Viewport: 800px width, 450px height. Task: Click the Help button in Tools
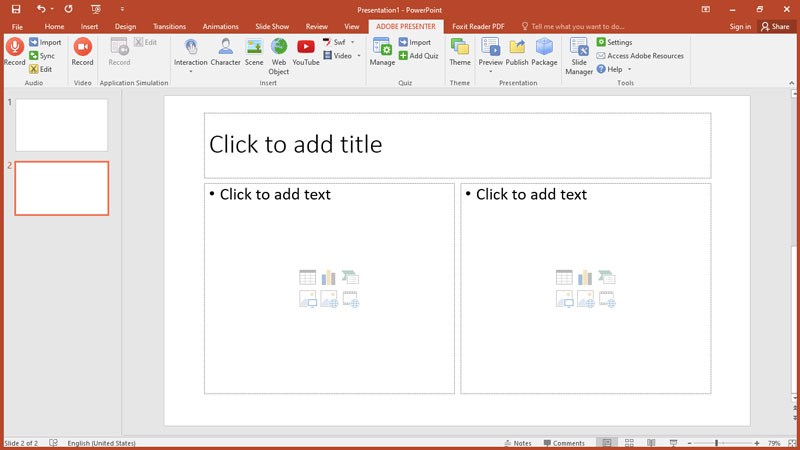tap(610, 69)
